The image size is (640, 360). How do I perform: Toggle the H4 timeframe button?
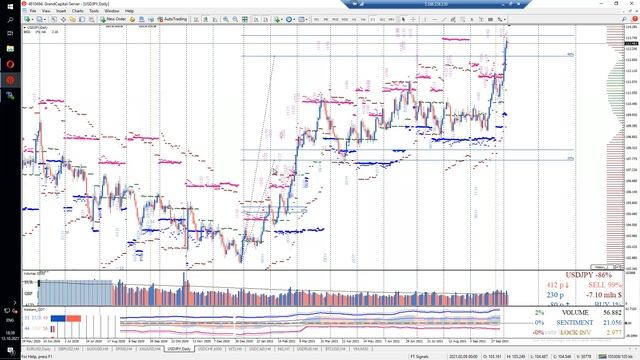tap(363, 19)
